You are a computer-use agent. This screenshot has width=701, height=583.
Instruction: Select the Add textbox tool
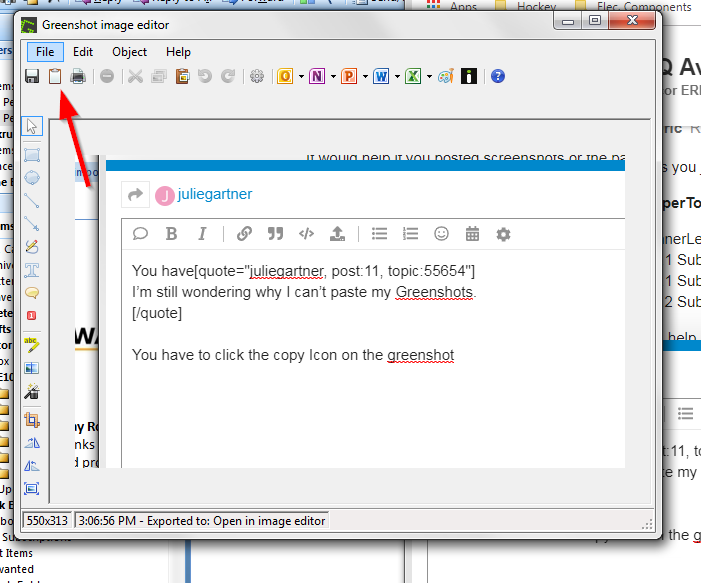(32, 270)
